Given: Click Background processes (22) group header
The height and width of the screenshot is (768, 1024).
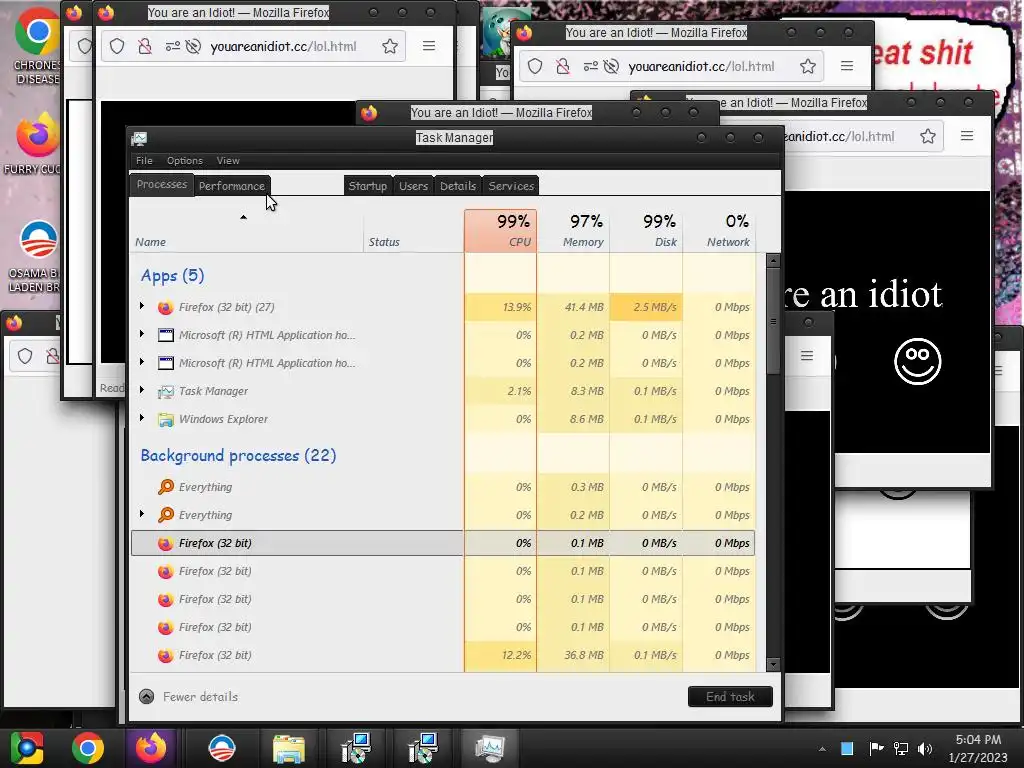Looking at the screenshot, I should (238, 455).
